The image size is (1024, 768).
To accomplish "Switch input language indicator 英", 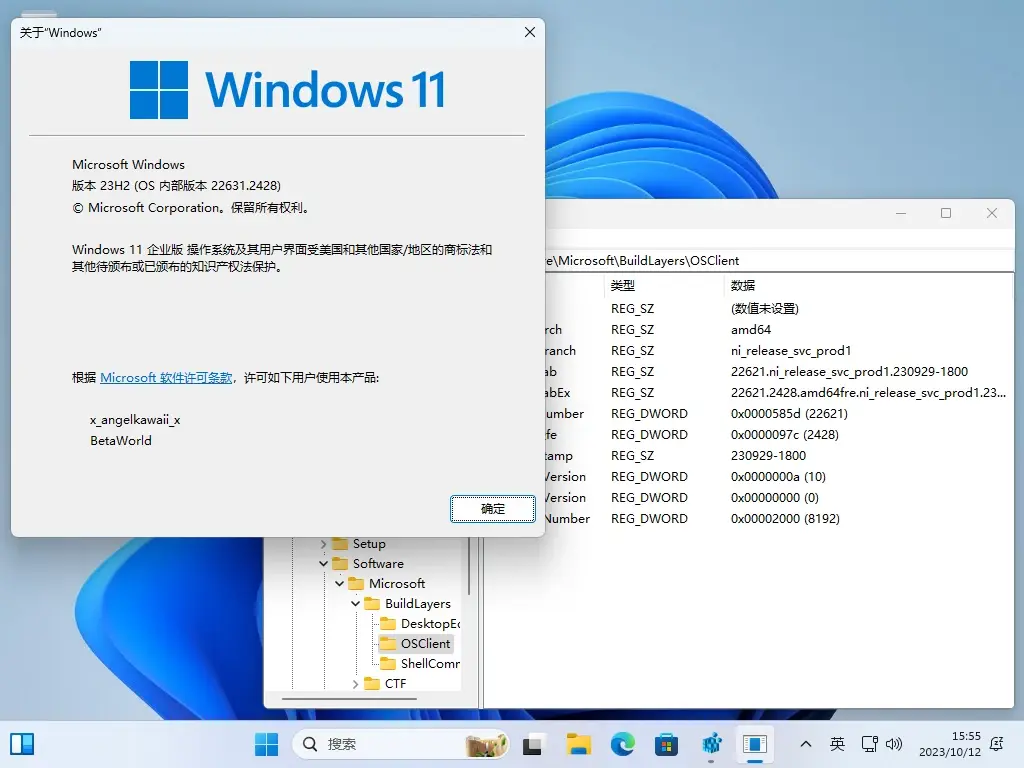I will 837,744.
